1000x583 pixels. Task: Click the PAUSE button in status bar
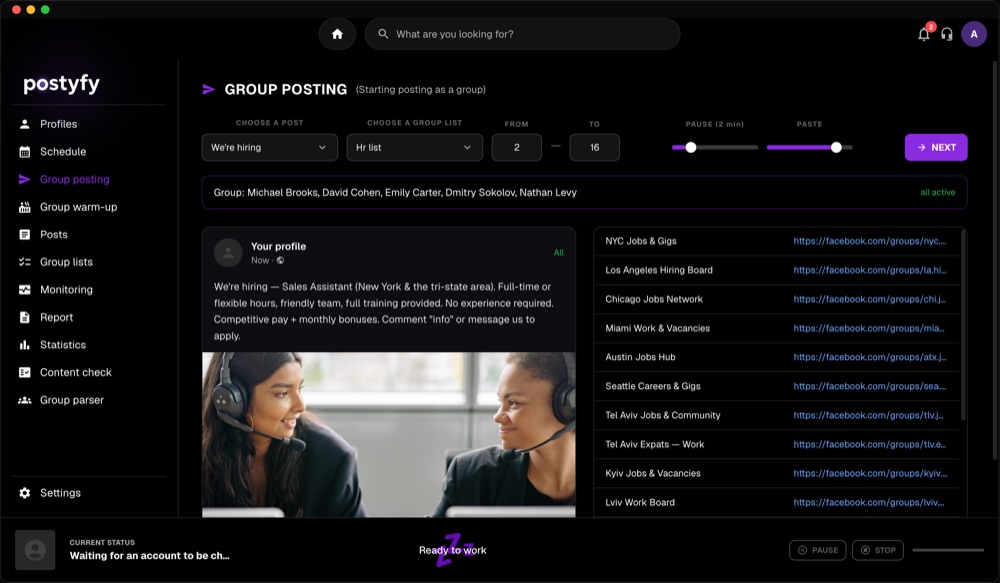818,550
